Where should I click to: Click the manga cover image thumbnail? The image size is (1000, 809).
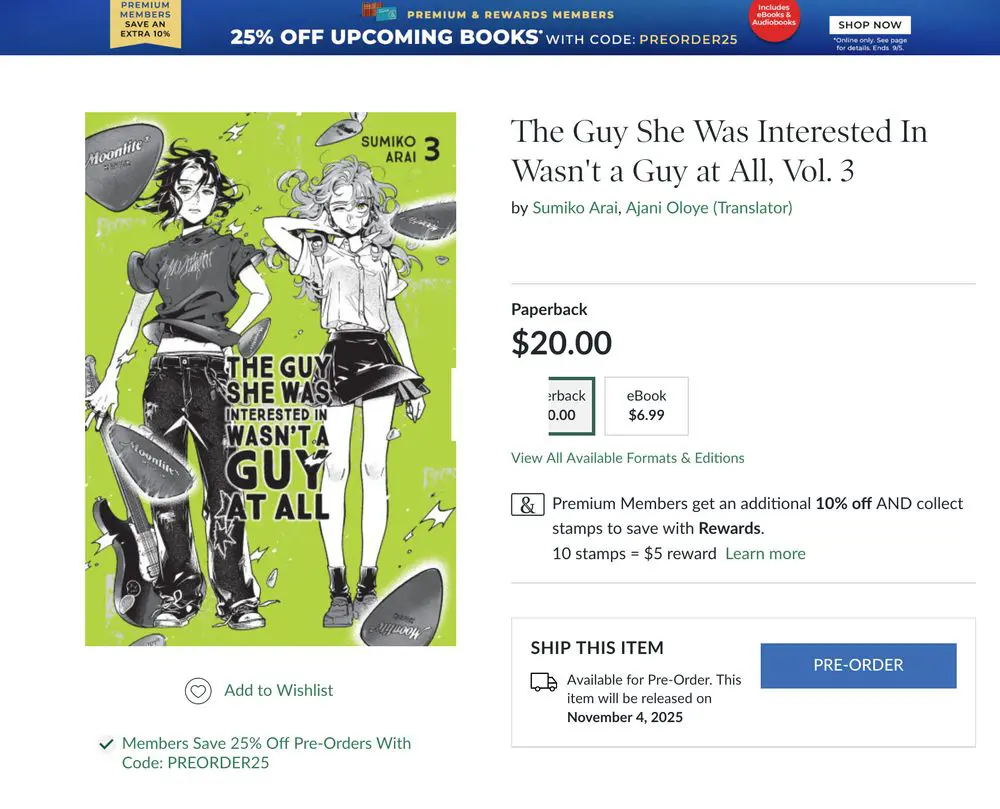coord(270,379)
